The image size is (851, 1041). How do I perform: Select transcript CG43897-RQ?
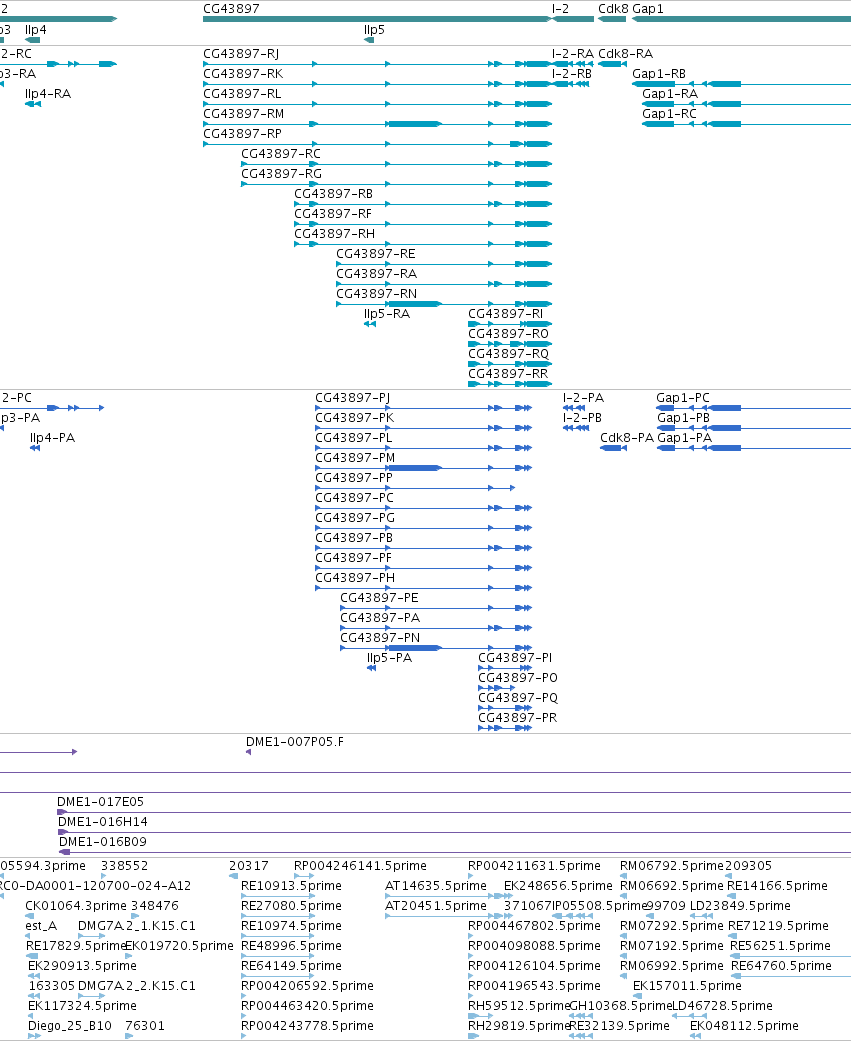click(508, 353)
